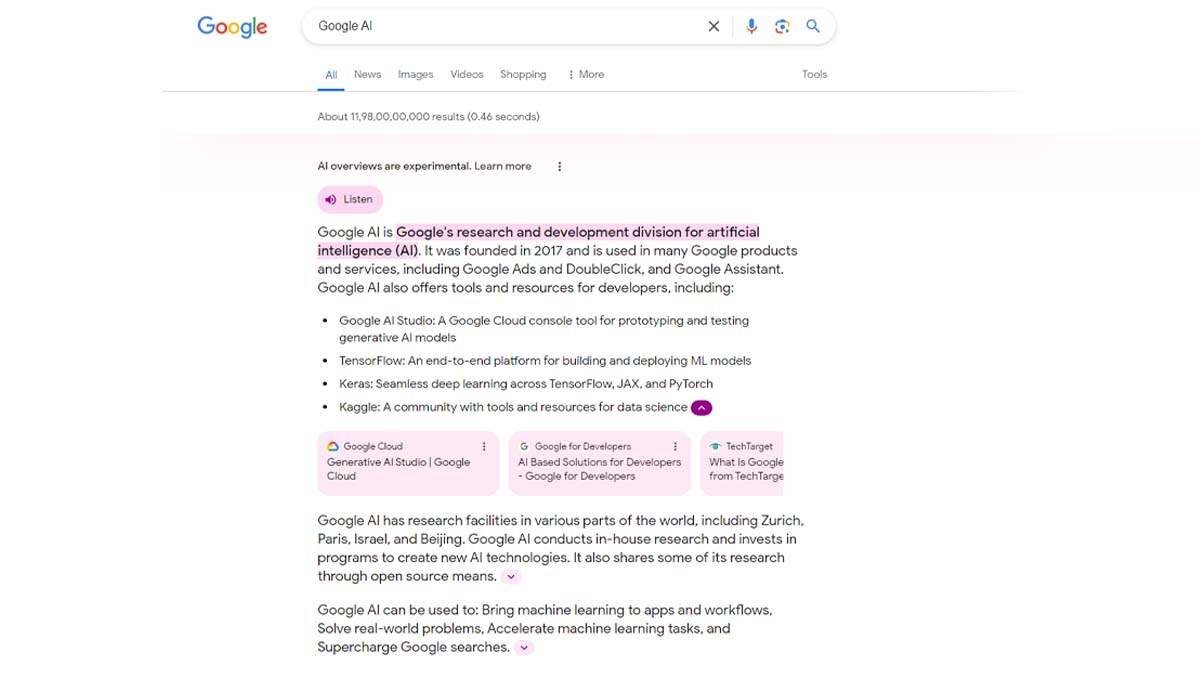1200x675 pixels.
Task: Click the Google logo
Action: point(232,27)
